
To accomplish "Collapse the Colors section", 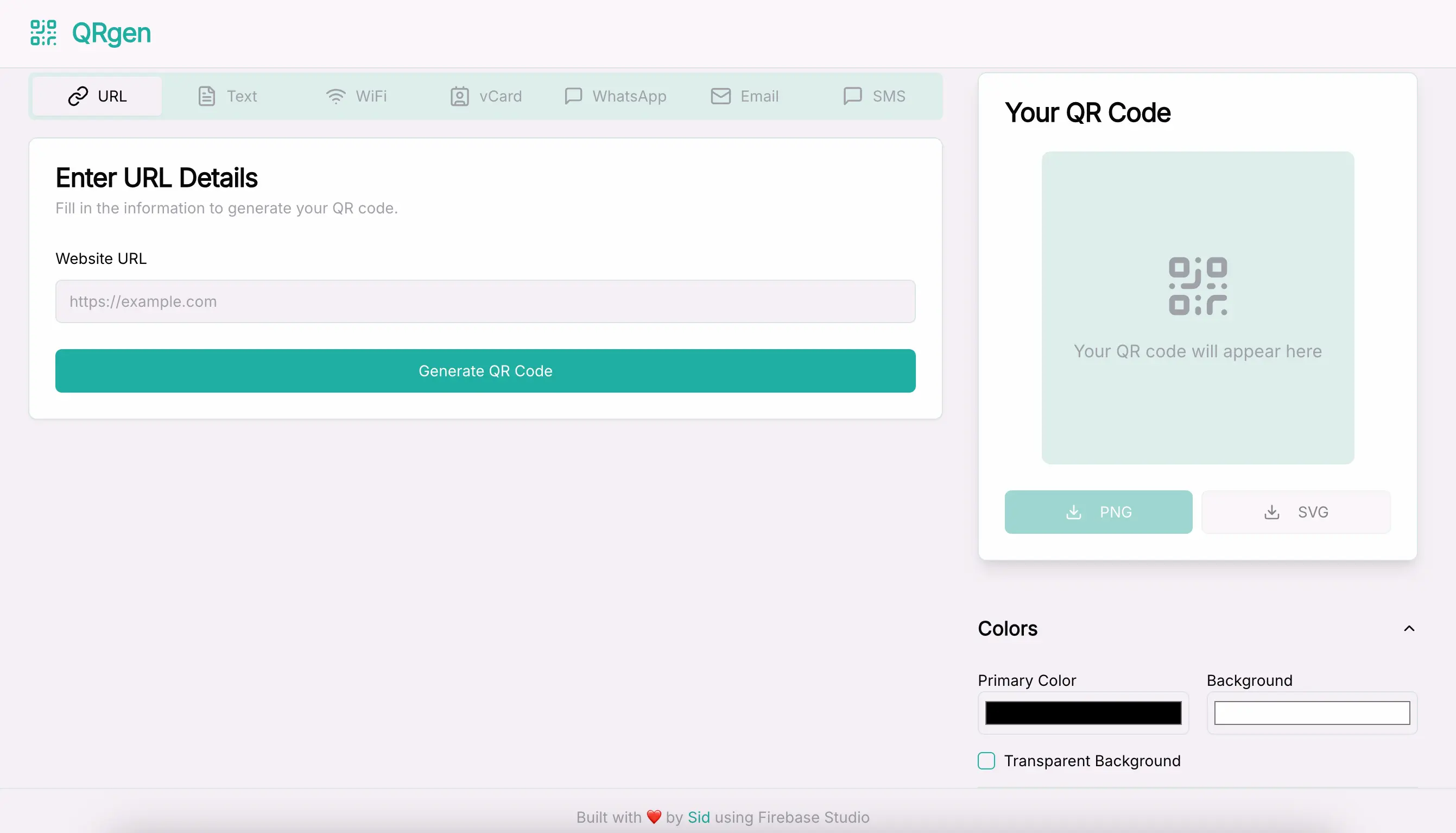I will click(1409, 629).
